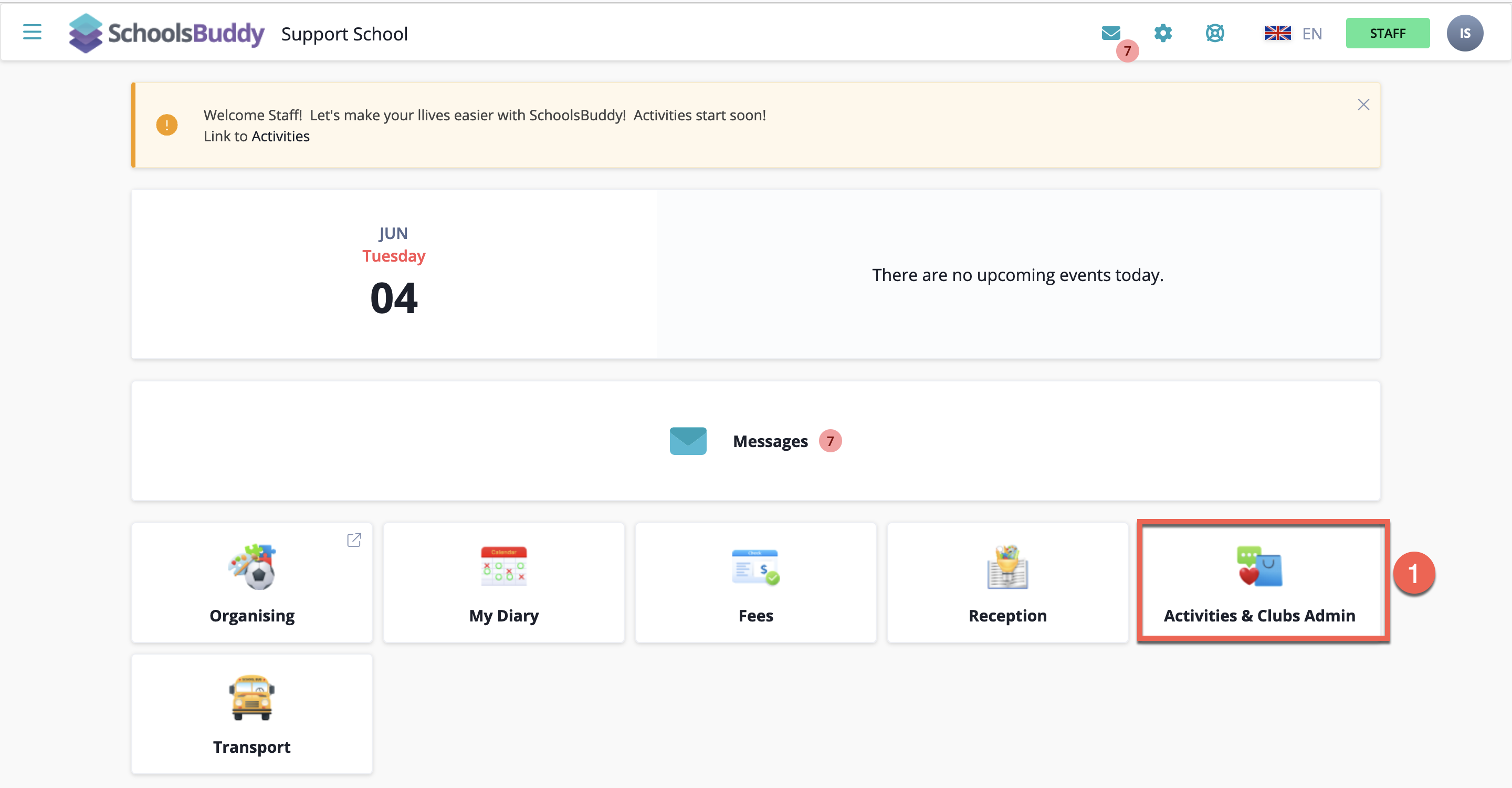This screenshot has height=788, width=1512.
Task: Open the Reception tile
Action: click(x=1007, y=583)
